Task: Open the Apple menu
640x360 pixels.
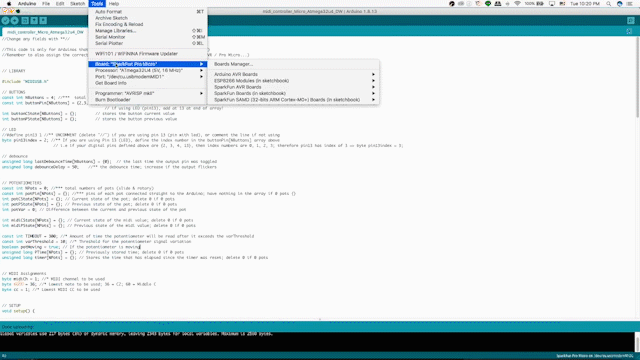Action: click(x=9, y=4)
